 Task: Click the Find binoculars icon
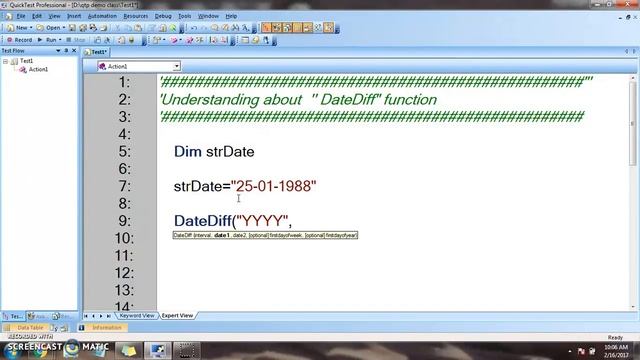tap(236, 28)
